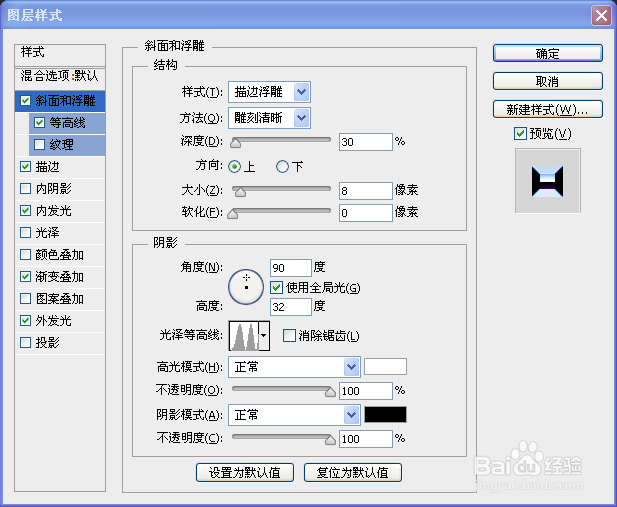This screenshot has width=617, height=507.
Task: Uncheck the 渐变叠加 checkbox
Action: [x=25, y=277]
